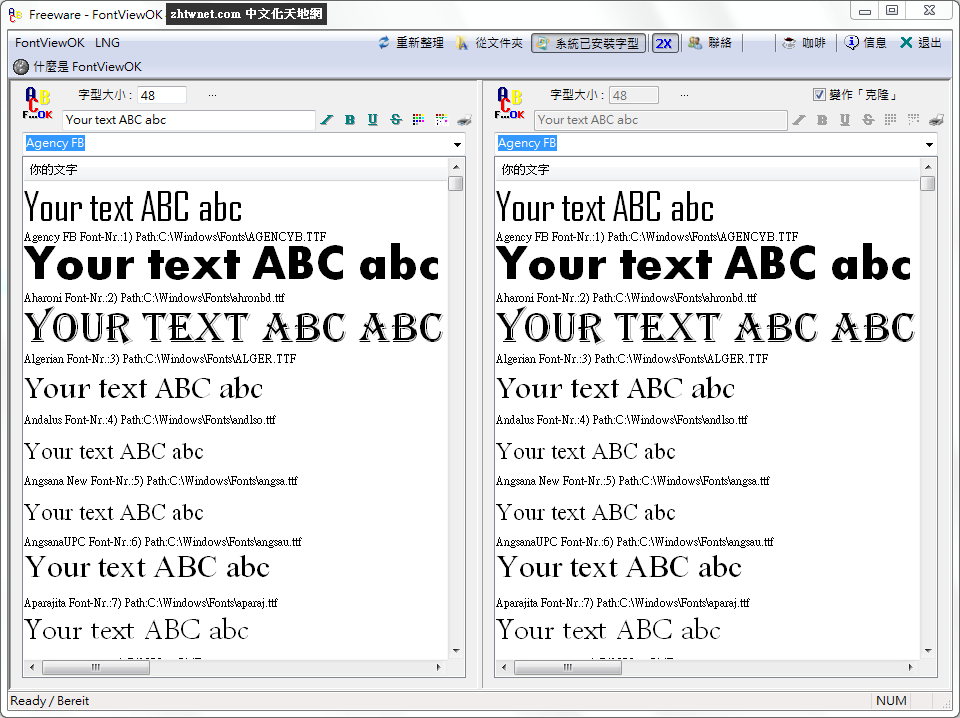960x718 pixels.
Task: Click right list horizontal scroll left arrow
Action: pos(504,667)
